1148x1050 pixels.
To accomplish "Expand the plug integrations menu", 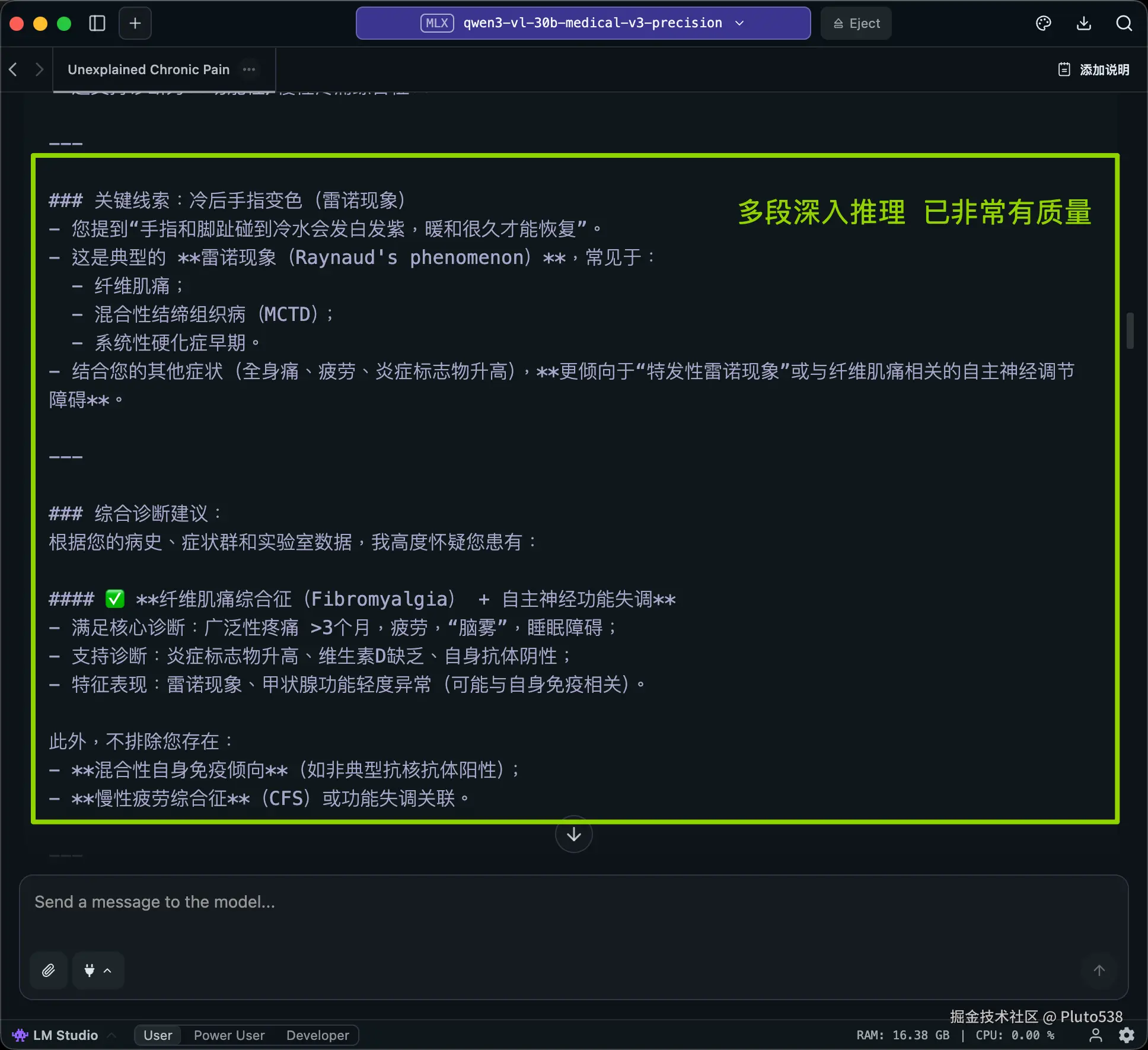I will pyautogui.click(x=98, y=971).
